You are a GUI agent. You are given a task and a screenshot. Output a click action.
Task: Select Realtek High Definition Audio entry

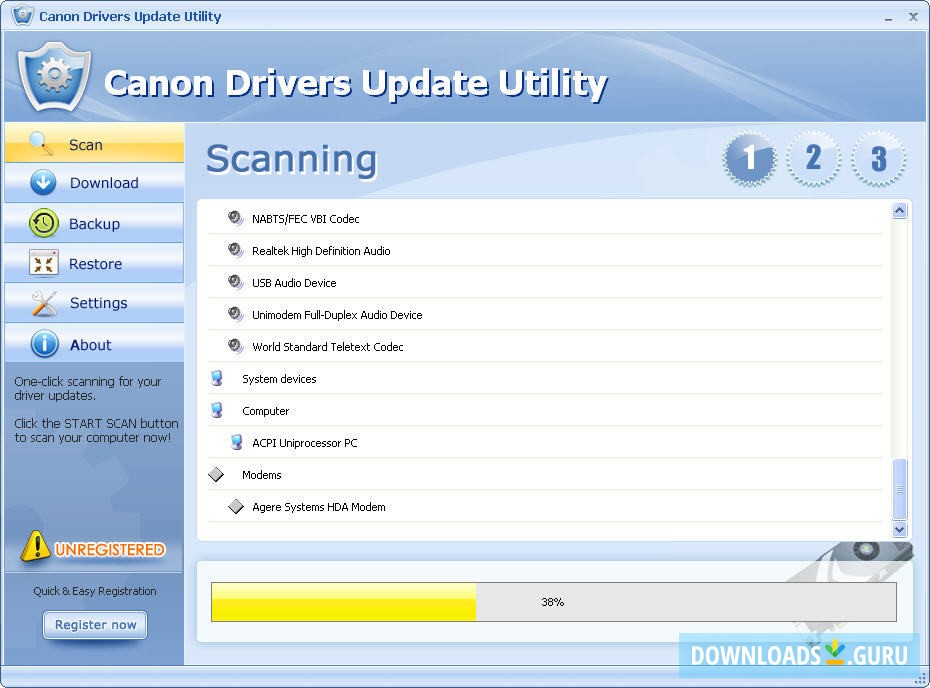coord(545,250)
